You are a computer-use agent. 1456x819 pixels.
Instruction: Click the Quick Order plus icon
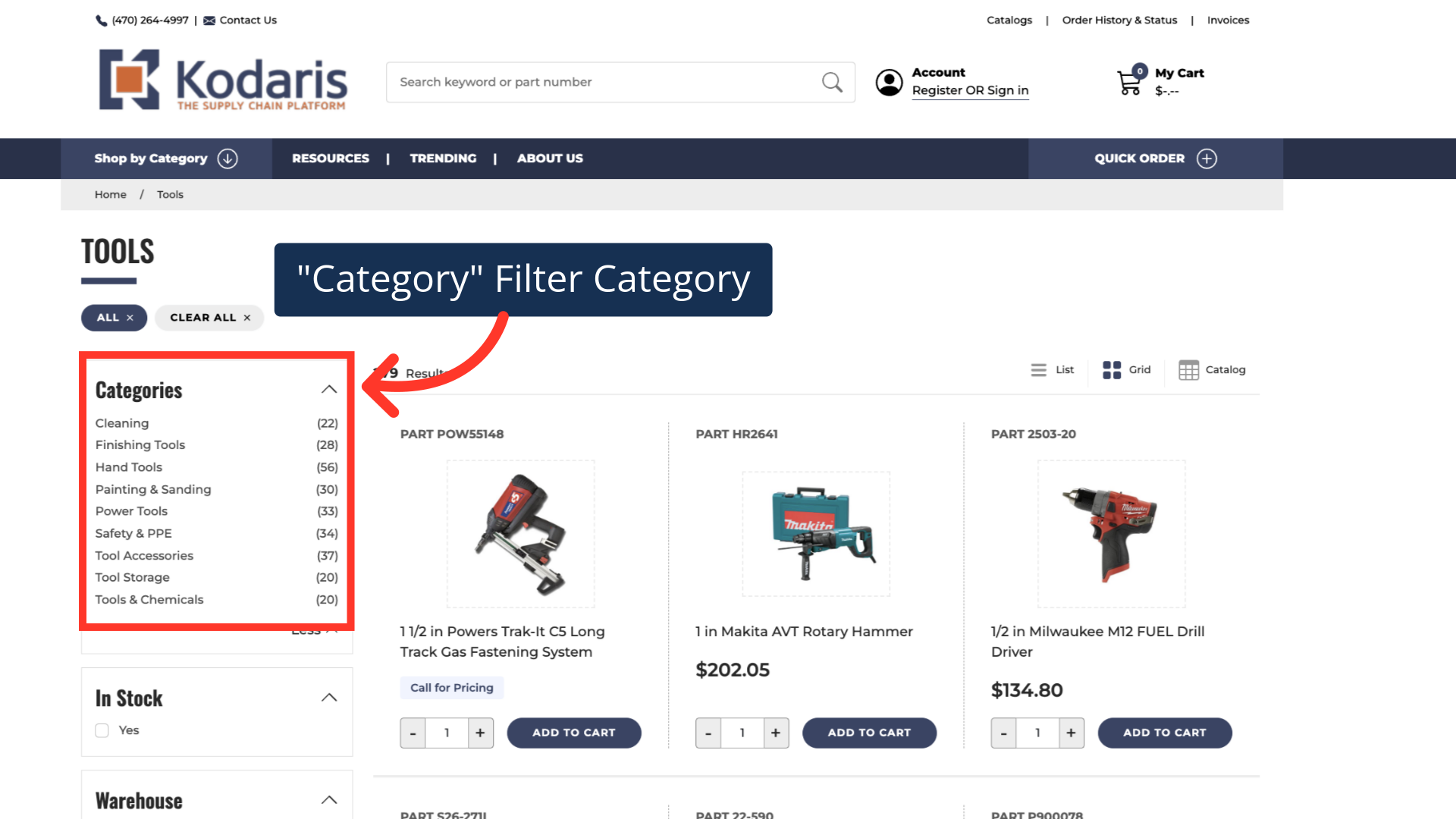tap(1207, 158)
